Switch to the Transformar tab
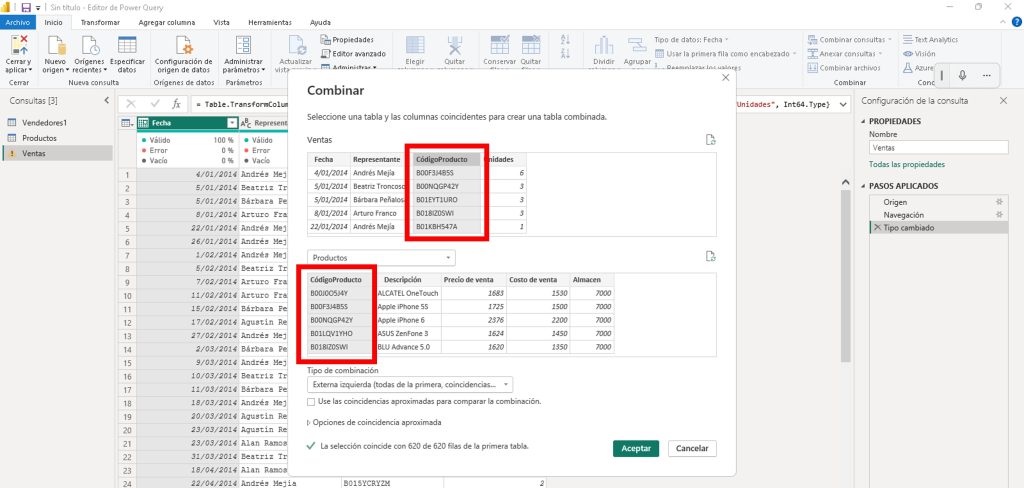The height and width of the screenshot is (488, 1024). (x=99, y=21)
